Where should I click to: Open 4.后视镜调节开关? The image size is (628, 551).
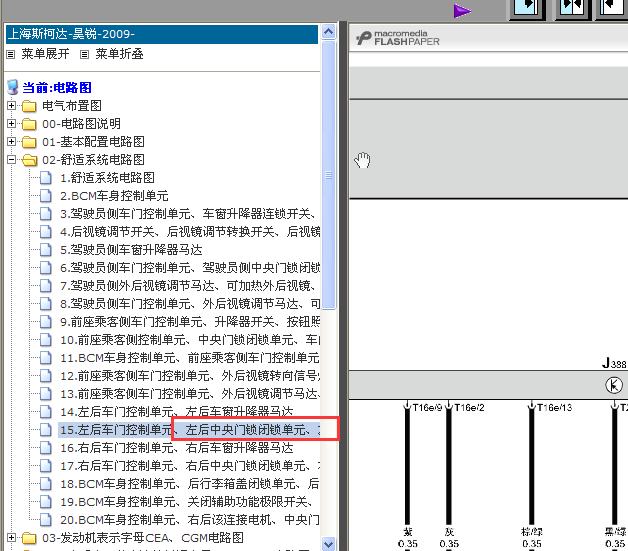pyautogui.click(x=190, y=232)
